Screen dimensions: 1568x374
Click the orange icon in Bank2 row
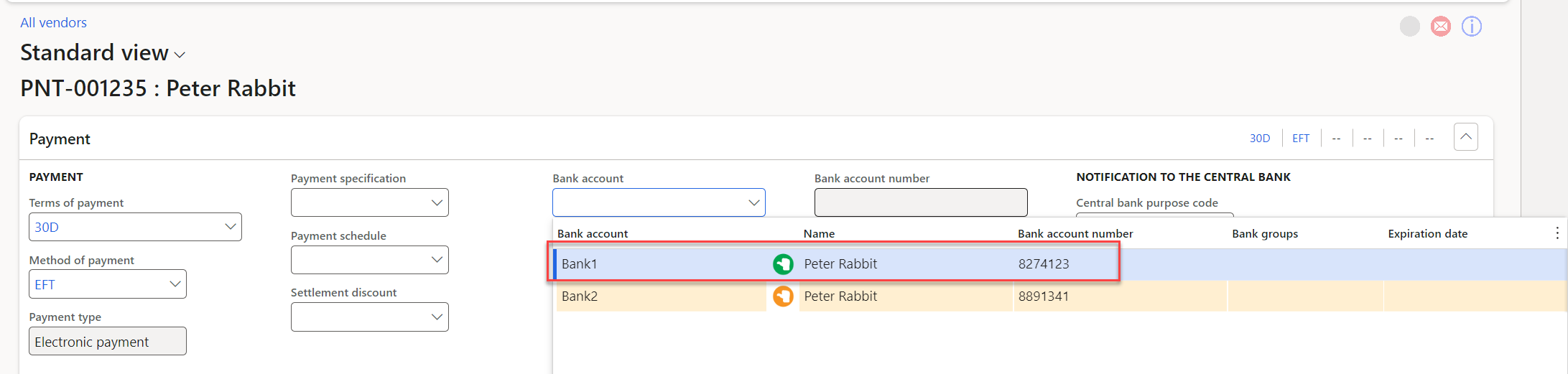pos(783,296)
